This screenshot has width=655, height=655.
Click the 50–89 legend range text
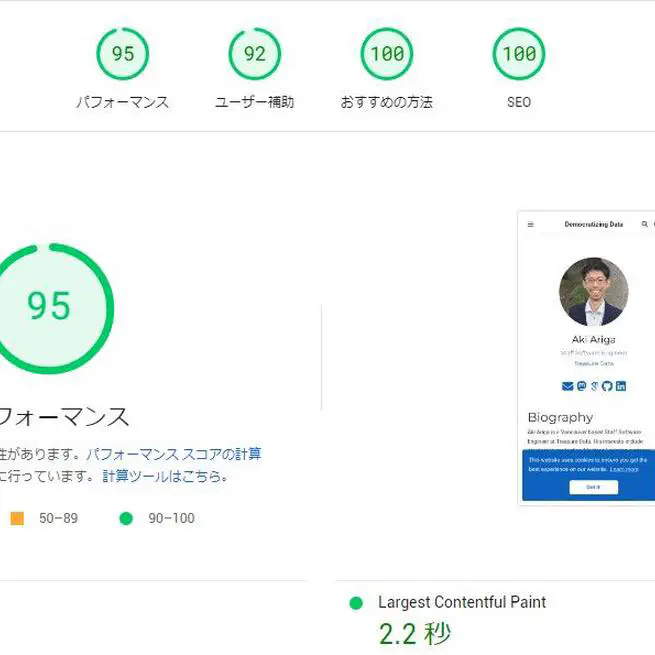[x=58, y=518]
